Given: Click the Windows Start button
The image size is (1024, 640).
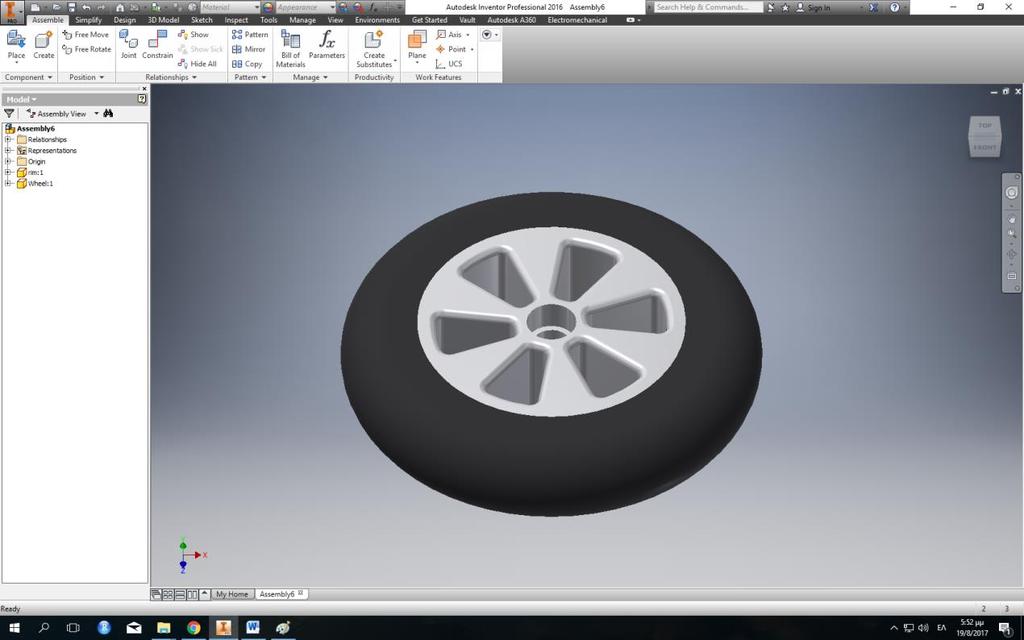Looking at the screenshot, I should (14, 628).
